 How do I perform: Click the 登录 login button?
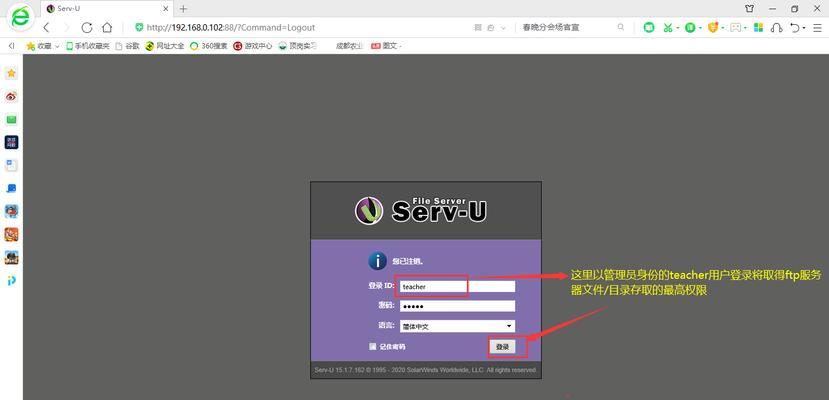tap(502, 347)
